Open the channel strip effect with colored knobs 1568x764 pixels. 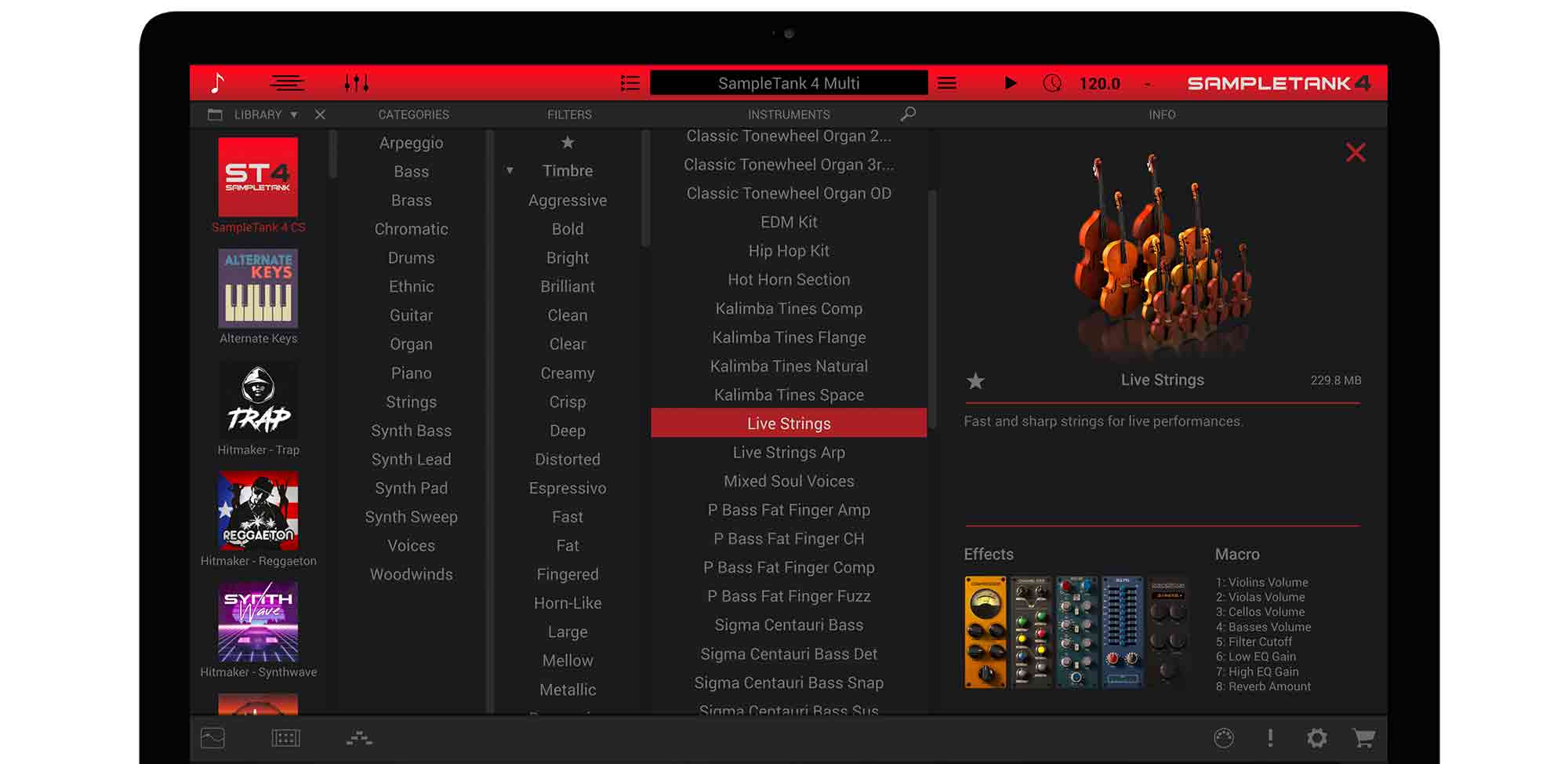click(x=1032, y=632)
